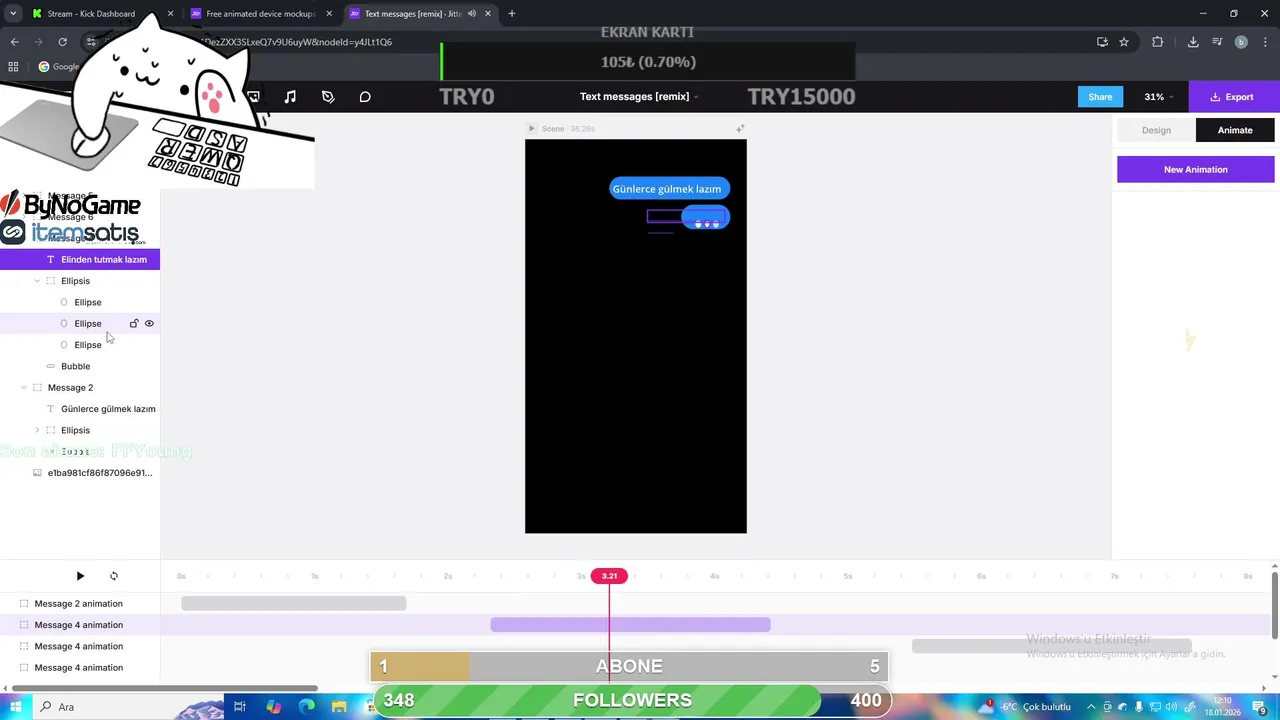Viewport: 1280px width, 720px height.
Task: Click the install app icon in address bar
Action: coord(1102,42)
